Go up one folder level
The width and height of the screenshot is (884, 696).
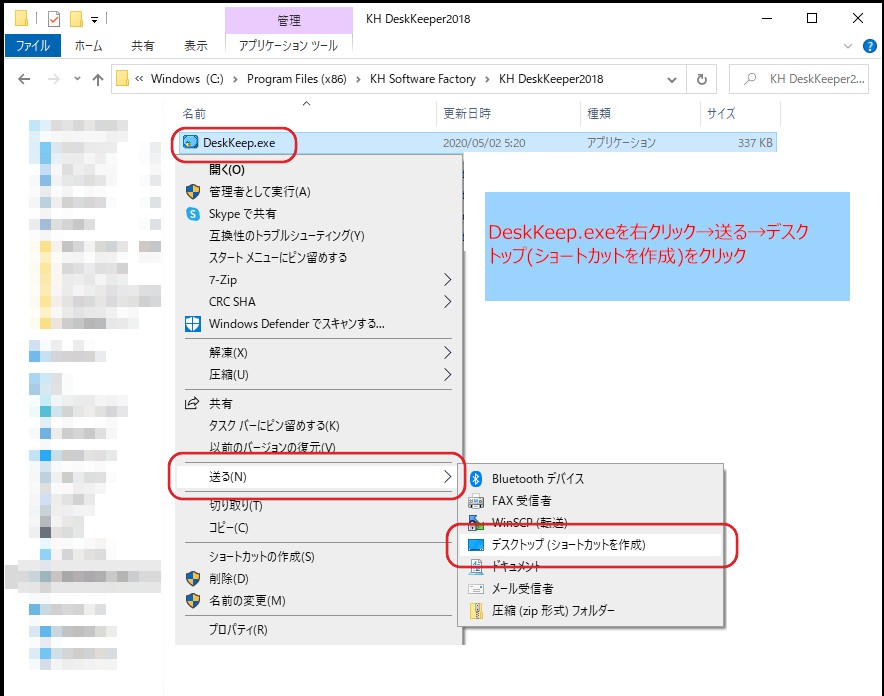pyautogui.click(x=98, y=79)
